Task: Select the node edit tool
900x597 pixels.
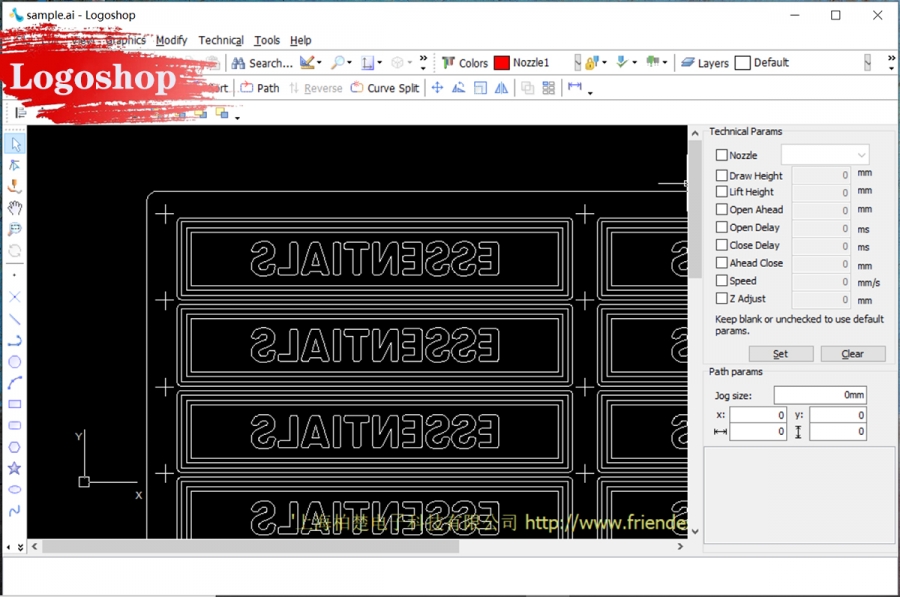Action: [15, 165]
